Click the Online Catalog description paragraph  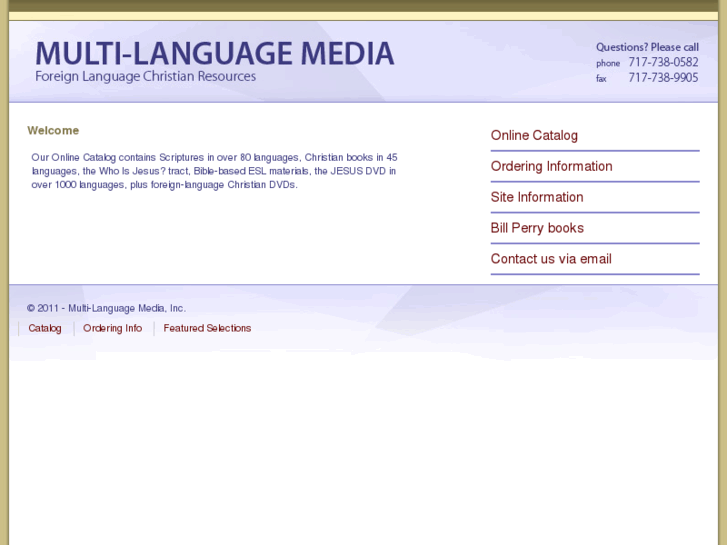214,171
